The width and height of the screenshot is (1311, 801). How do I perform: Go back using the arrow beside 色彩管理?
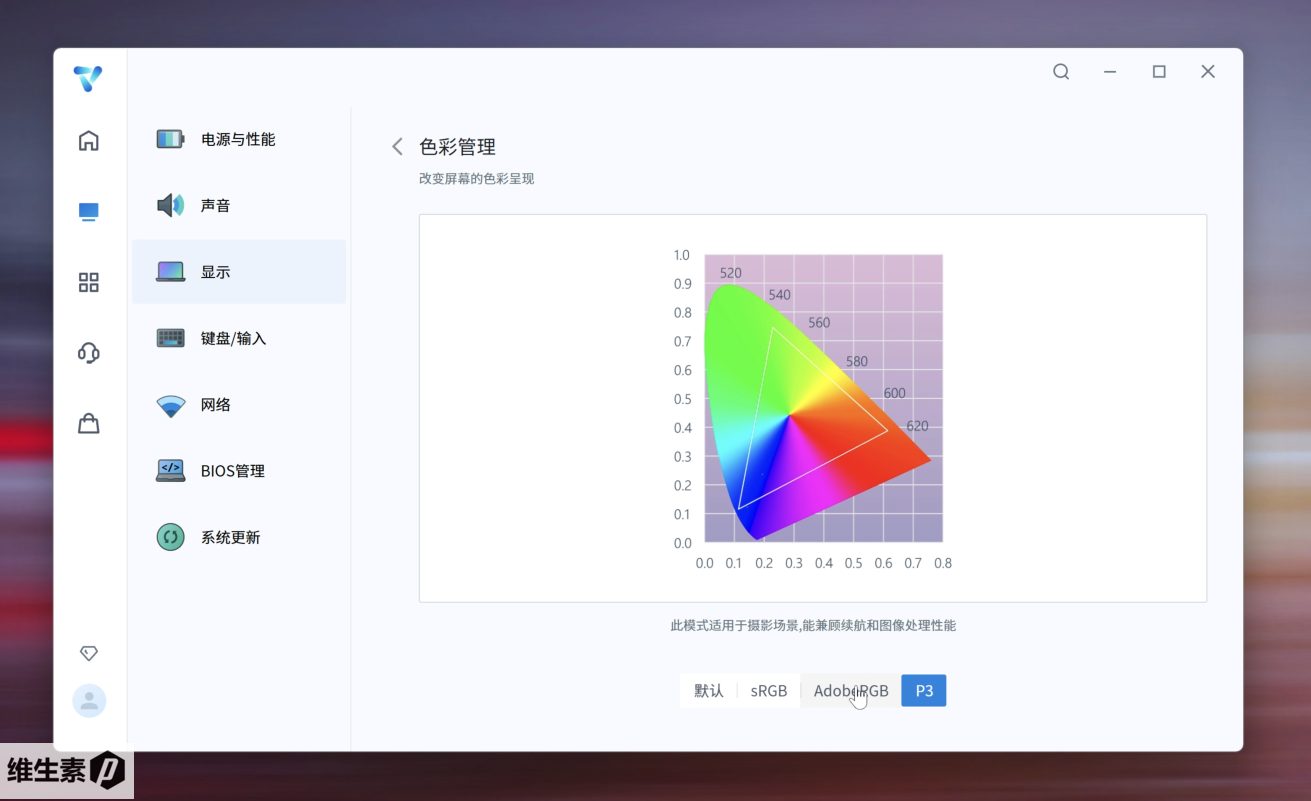click(397, 147)
